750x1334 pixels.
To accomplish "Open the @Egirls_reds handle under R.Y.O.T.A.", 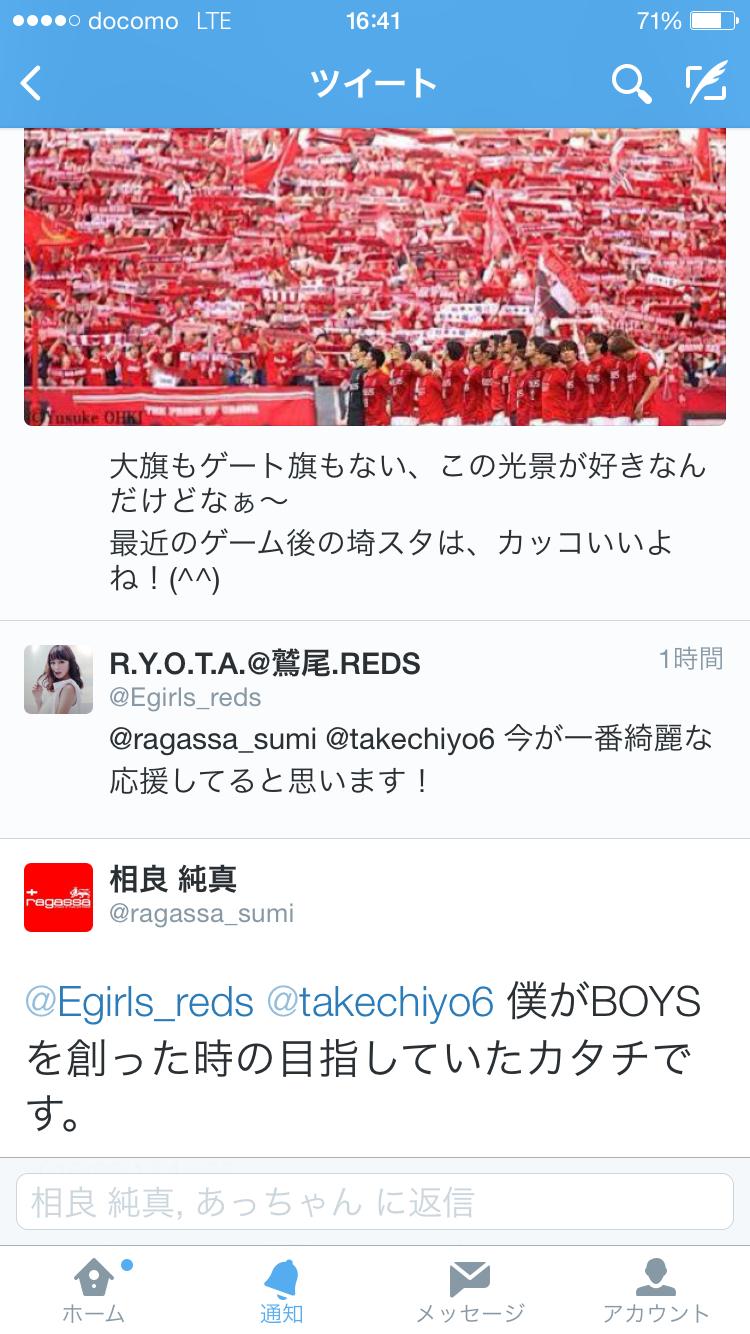I will (185, 697).
